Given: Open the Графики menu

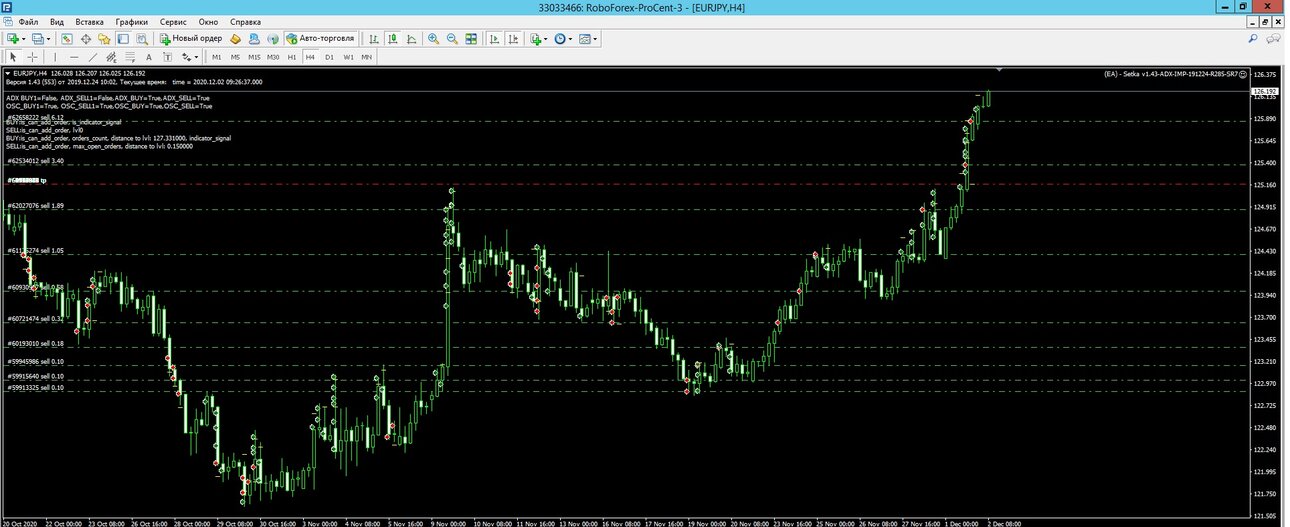Looking at the screenshot, I should click(x=131, y=22).
